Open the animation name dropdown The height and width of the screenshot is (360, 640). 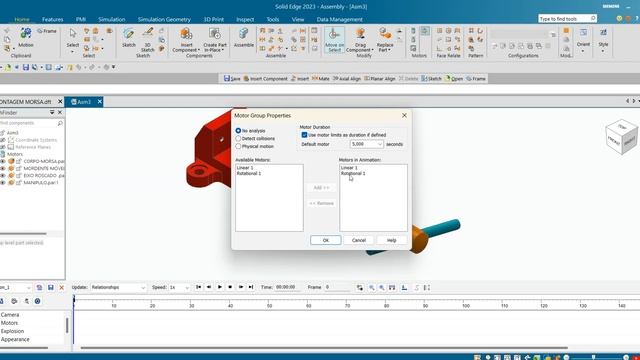29,287
